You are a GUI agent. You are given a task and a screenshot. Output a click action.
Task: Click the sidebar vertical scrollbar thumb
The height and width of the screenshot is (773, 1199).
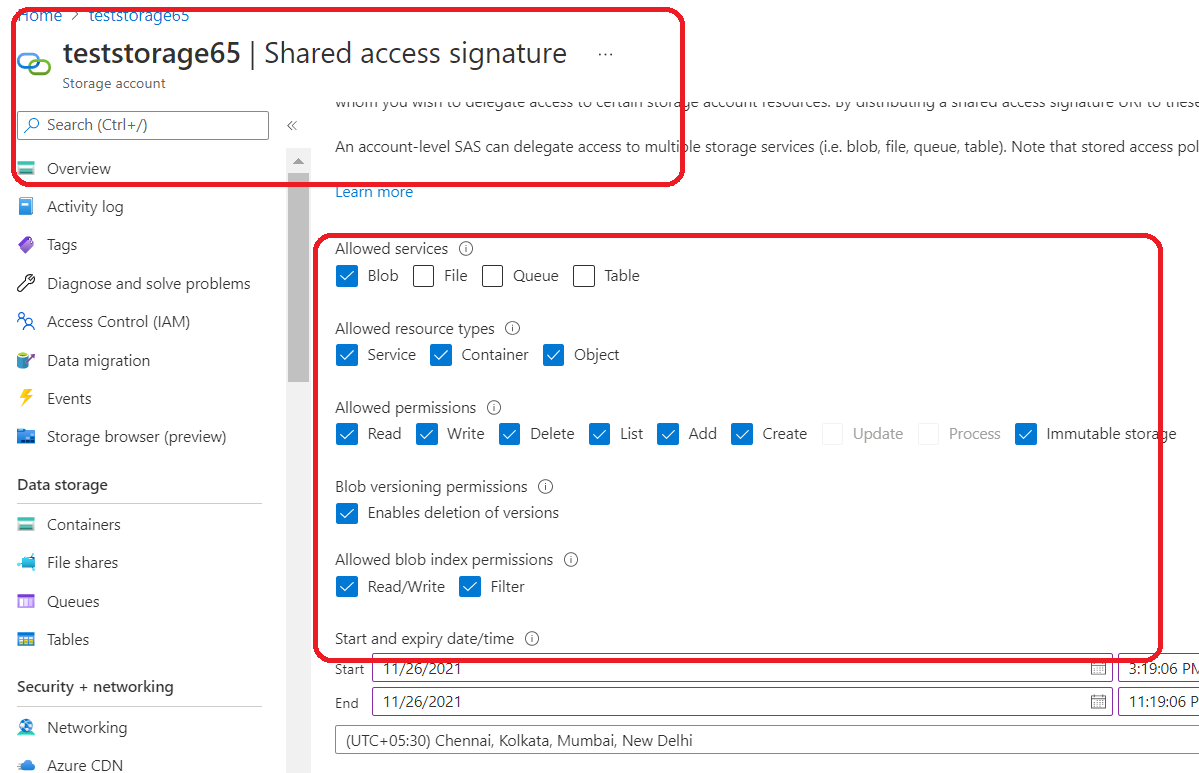click(298, 278)
